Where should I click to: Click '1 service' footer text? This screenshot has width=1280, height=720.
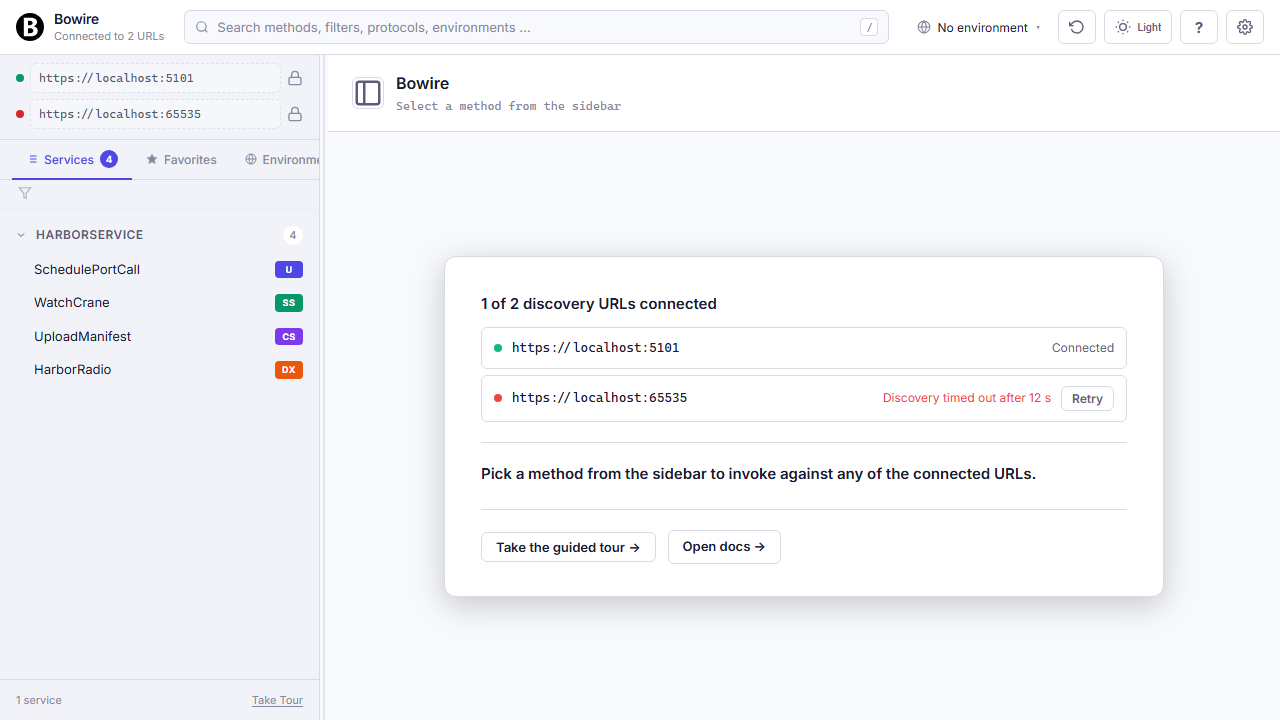(39, 700)
